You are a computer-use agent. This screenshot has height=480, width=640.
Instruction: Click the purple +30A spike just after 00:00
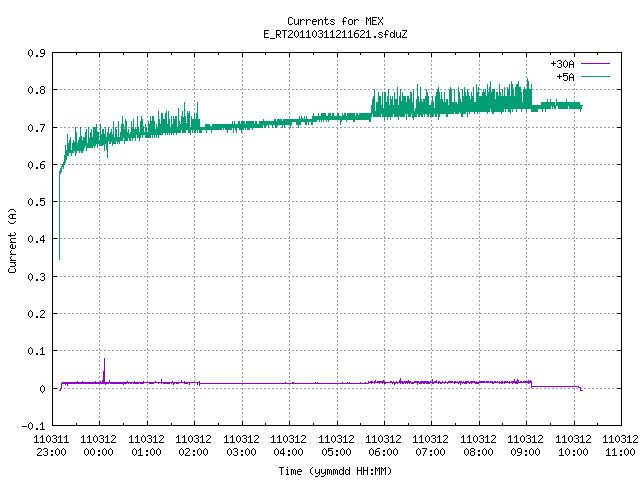[x=104, y=370]
